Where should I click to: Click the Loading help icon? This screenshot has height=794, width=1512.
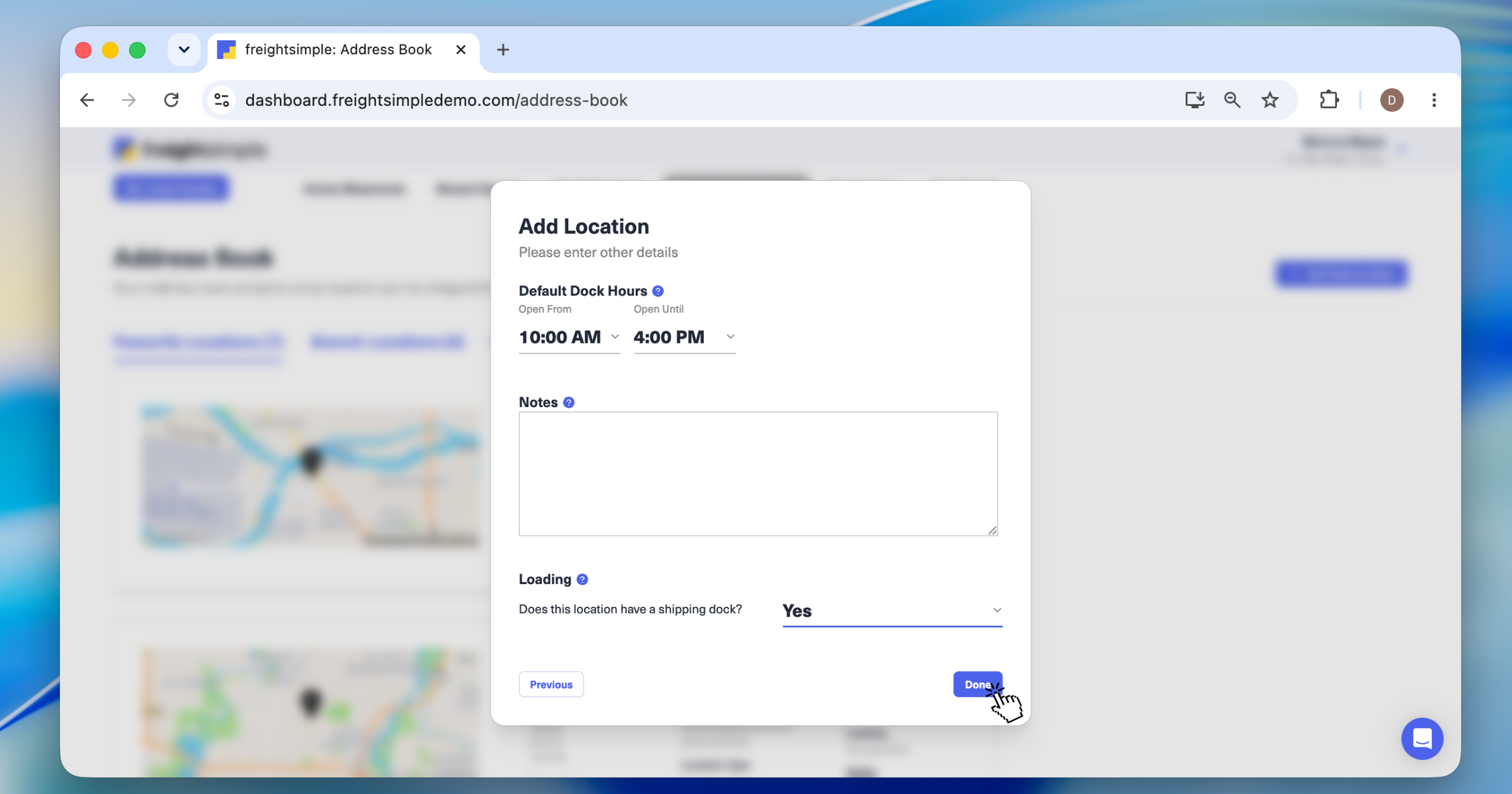[582, 580]
